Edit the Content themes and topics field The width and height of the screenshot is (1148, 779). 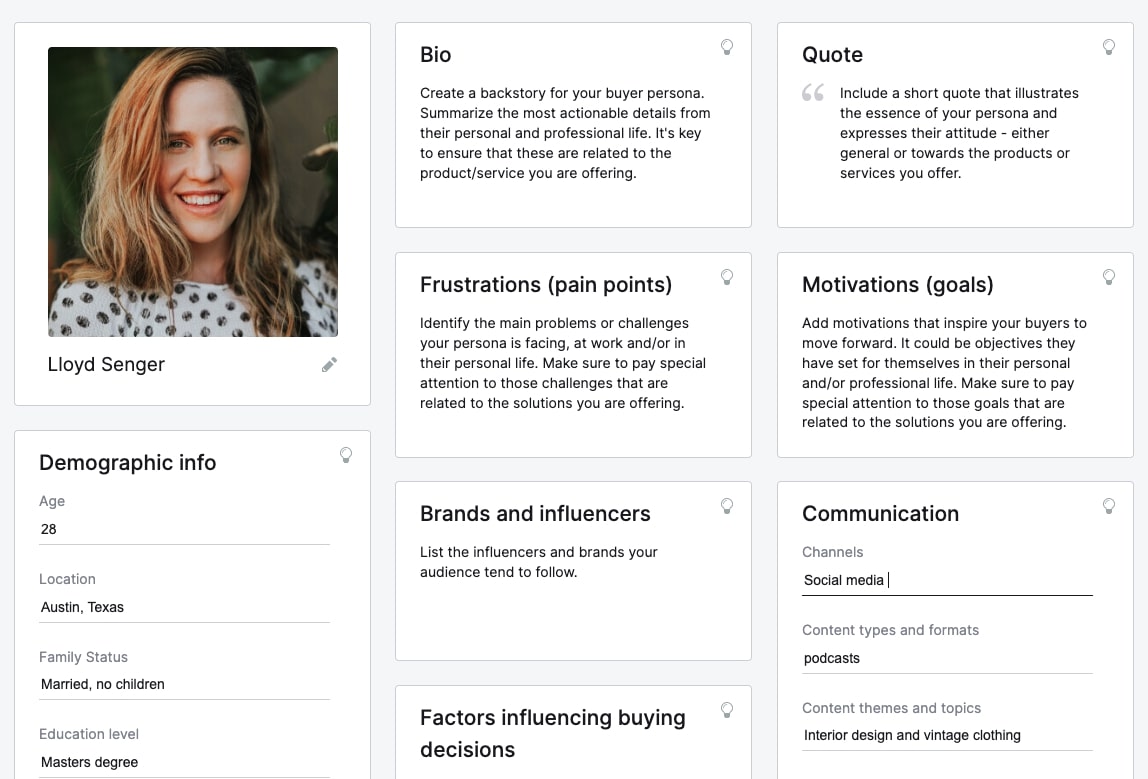(947, 735)
